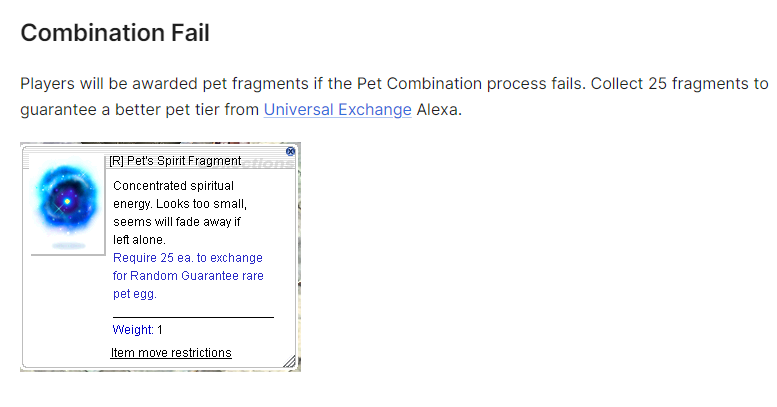Click the Weight: 1 label
The image size is (777, 407).
click(x=138, y=330)
